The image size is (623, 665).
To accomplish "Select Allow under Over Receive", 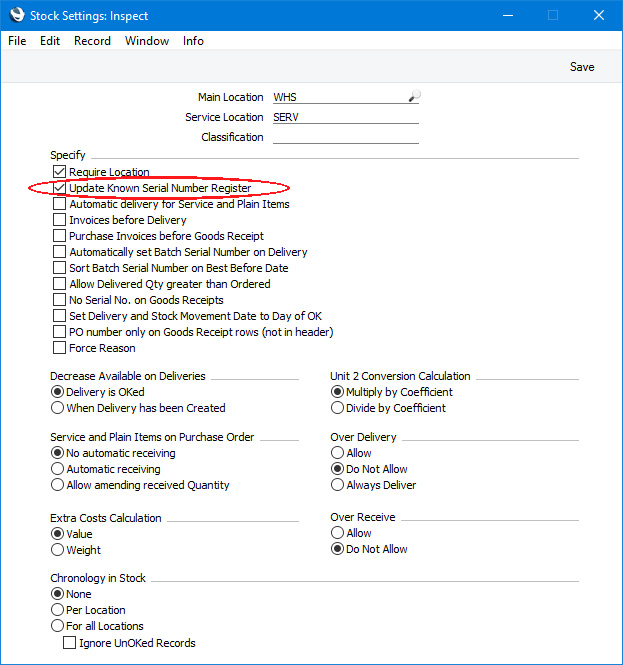I will (337, 533).
